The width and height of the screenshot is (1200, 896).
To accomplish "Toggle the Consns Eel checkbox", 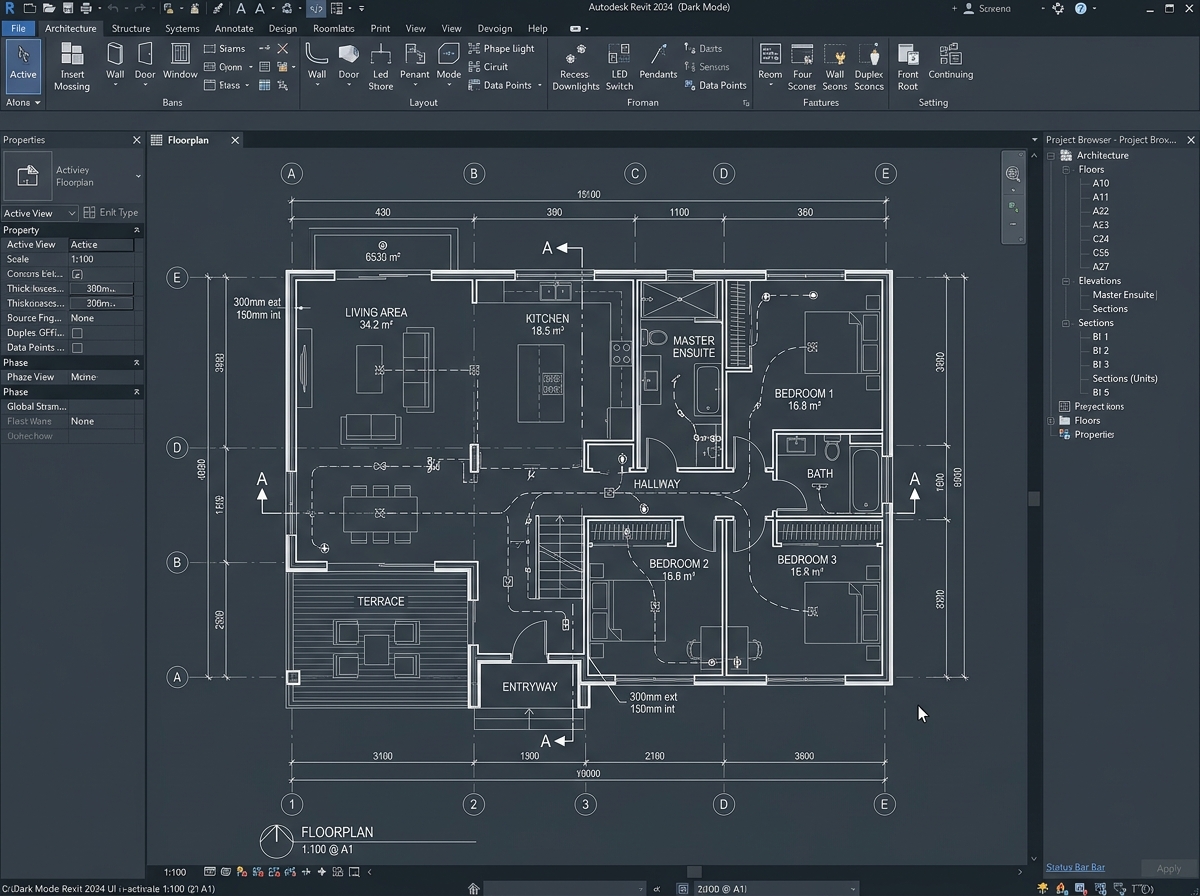I will [77, 274].
